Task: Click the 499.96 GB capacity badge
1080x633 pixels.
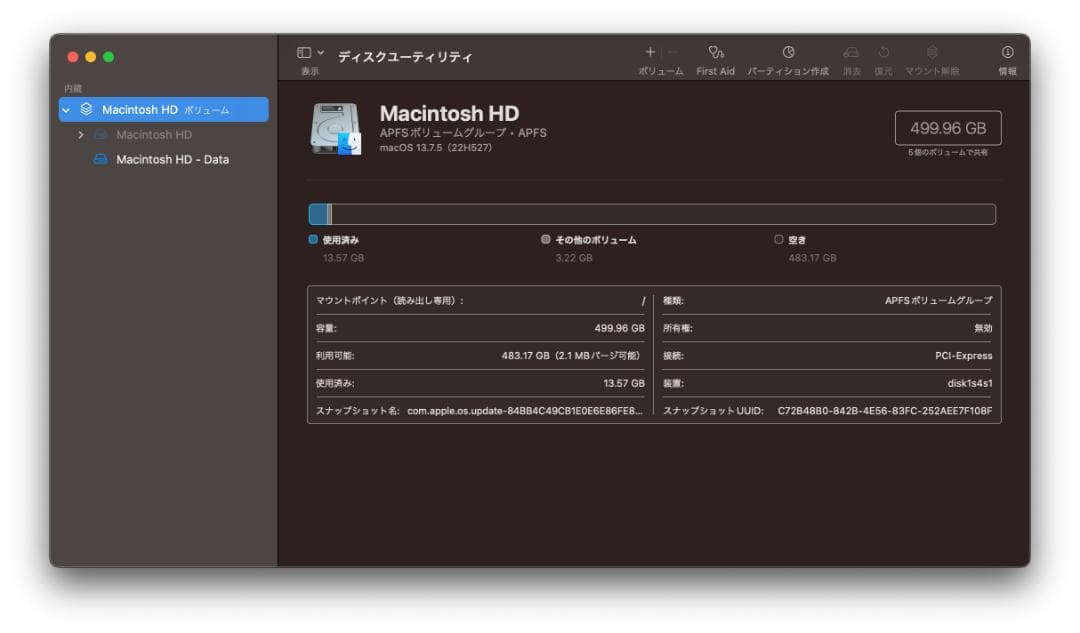Action: coord(947,128)
